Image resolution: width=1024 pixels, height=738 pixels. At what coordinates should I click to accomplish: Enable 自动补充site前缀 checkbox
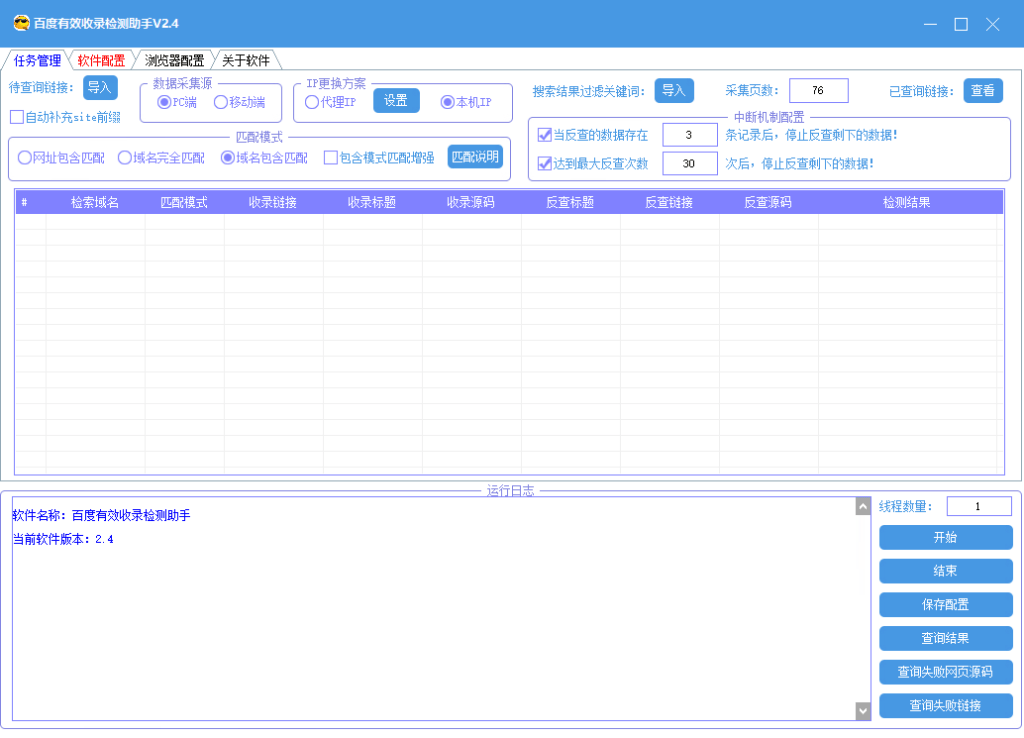(17, 117)
